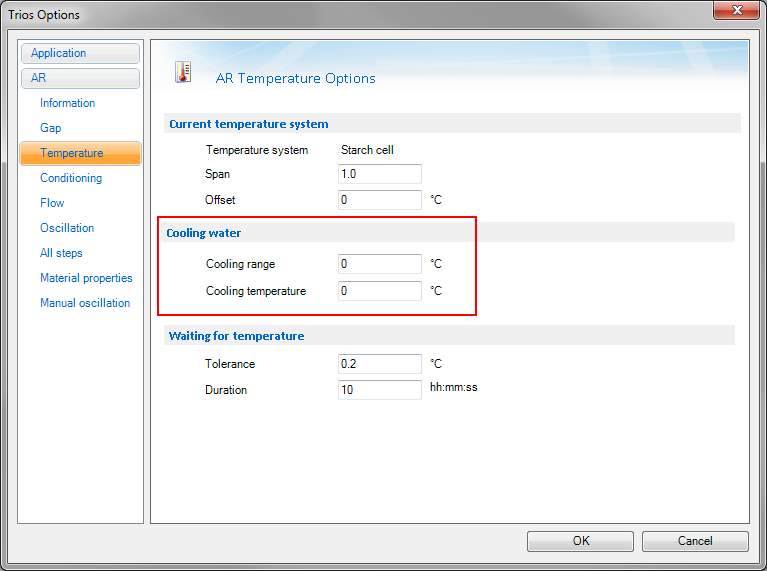Click the Offset temperature field
Screen dimensions: 767x571
pyautogui.click(x=380, y=200)
